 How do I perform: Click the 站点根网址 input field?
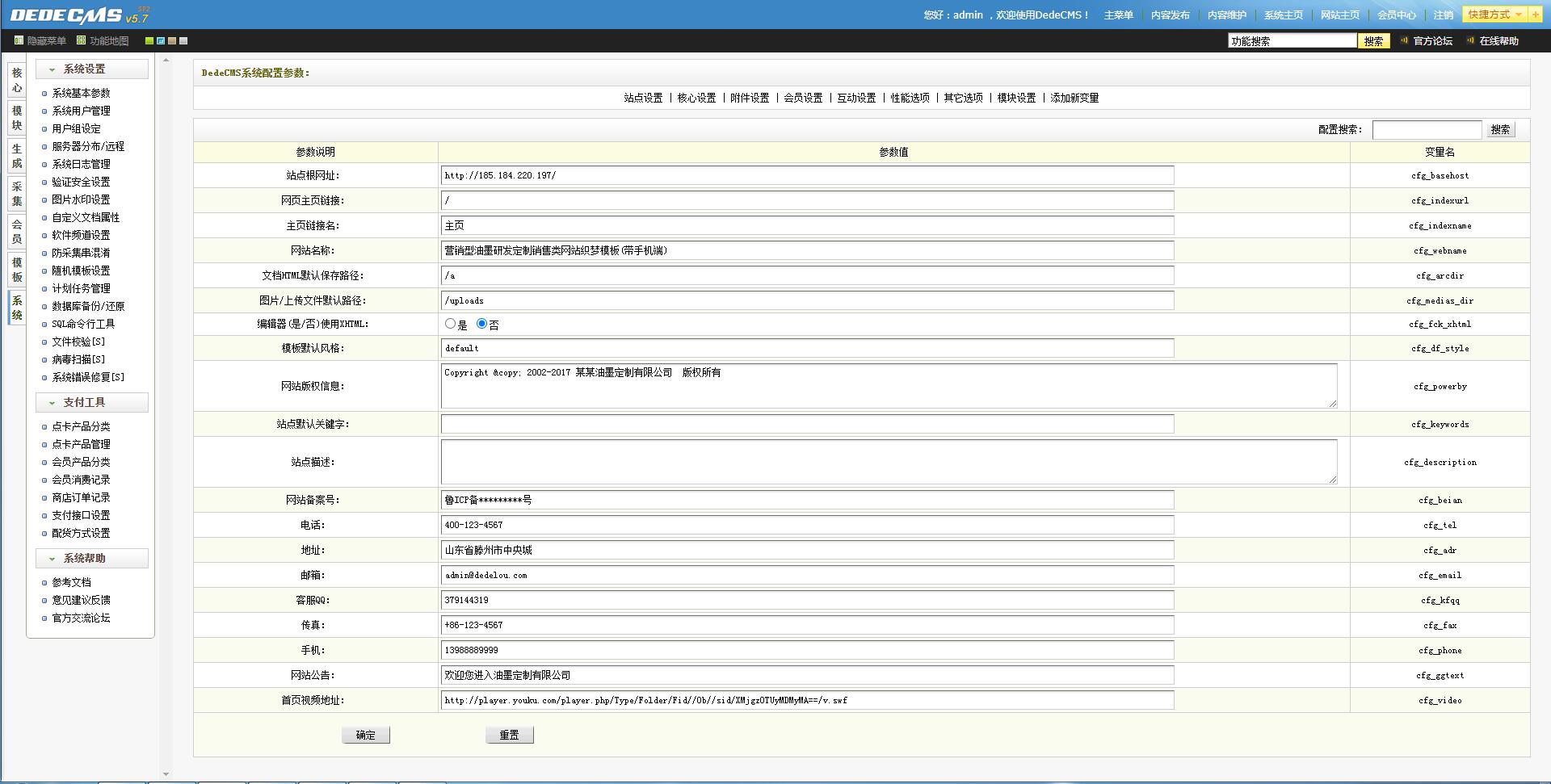[807, 175]
